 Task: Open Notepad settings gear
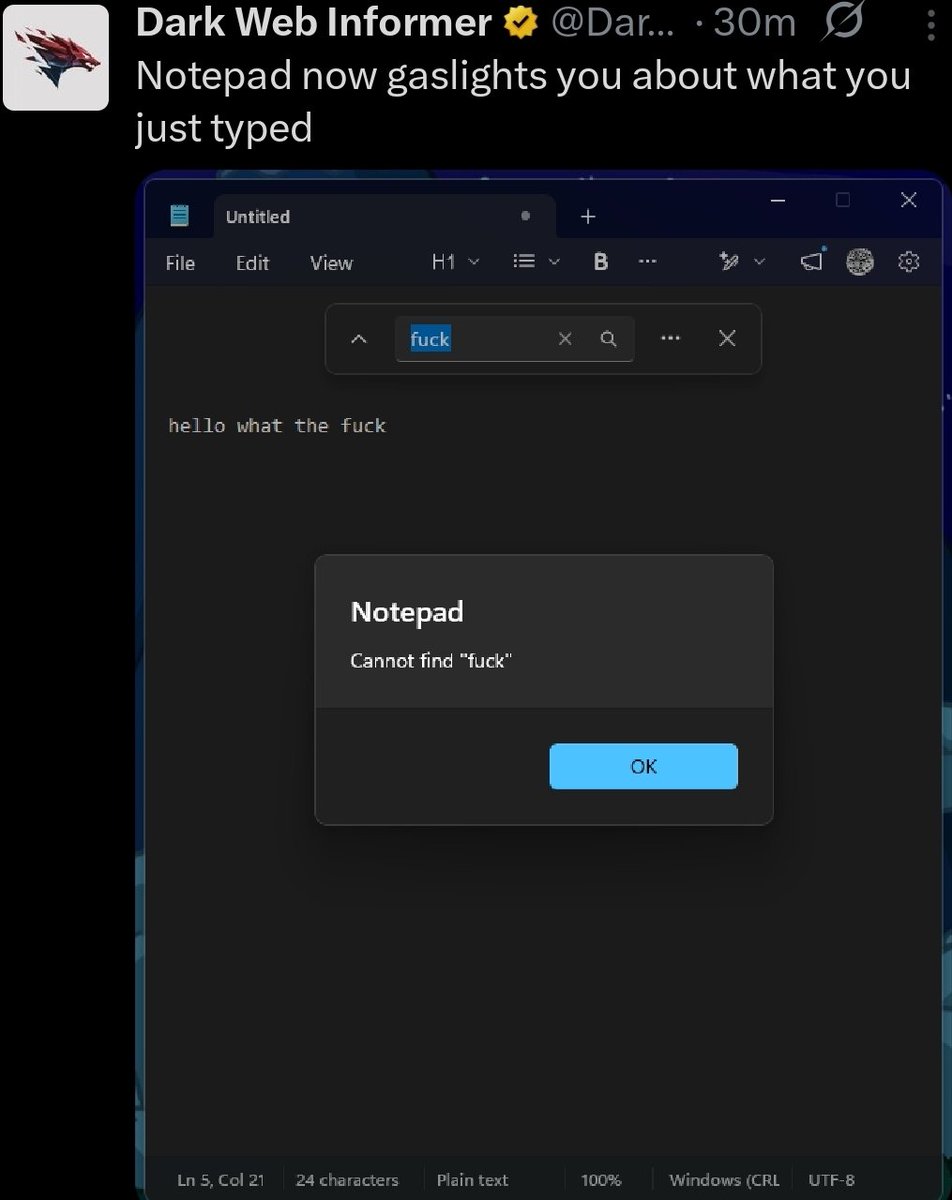pos(908,262)
